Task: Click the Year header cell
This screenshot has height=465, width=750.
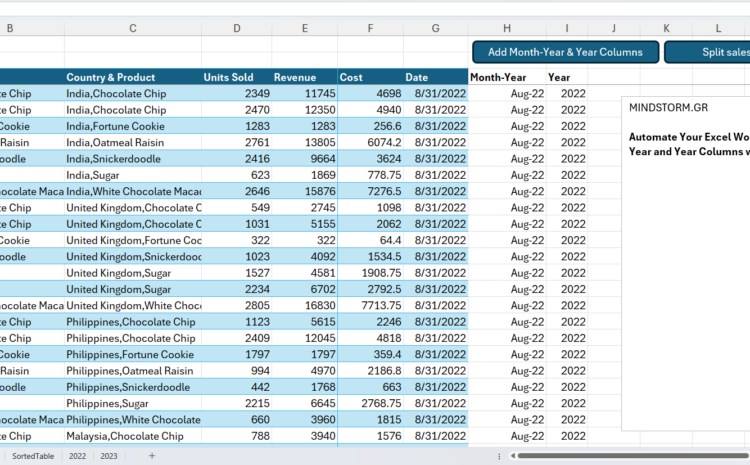Action: [567, 77]
